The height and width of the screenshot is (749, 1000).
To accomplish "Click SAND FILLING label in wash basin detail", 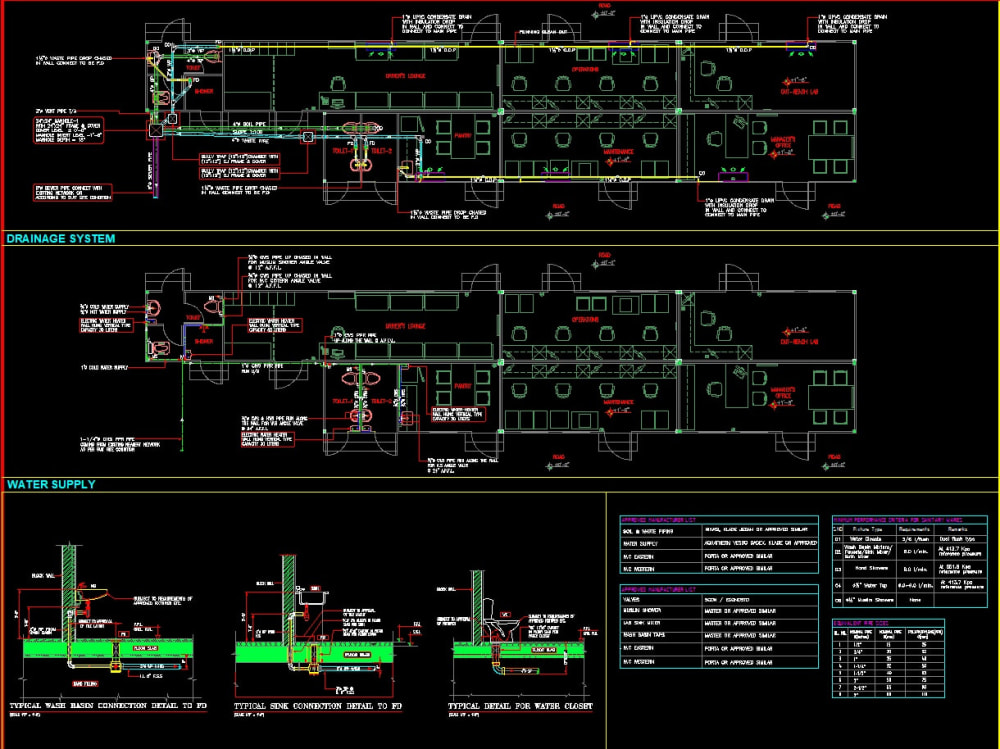I will [x=85, y=684].
